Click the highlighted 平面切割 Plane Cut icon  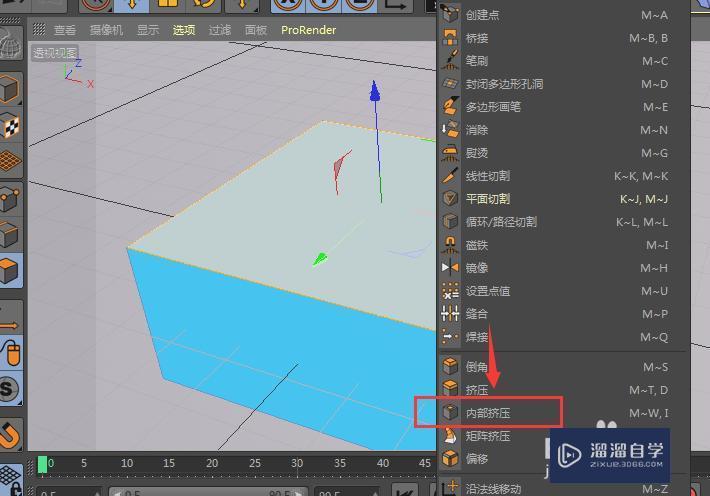450,199
